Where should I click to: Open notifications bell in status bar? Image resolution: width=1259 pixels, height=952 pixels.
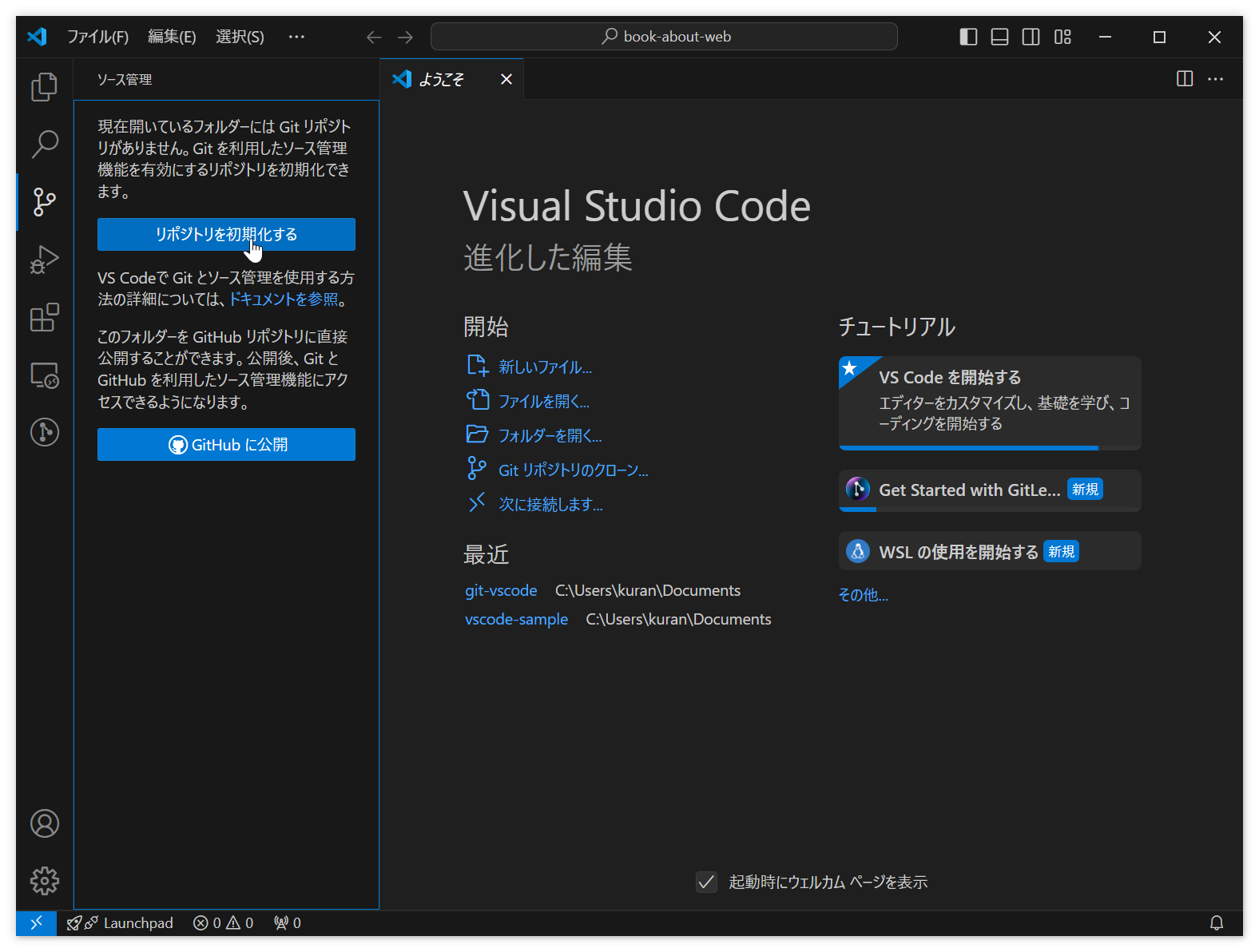click(x=1217, y=923)
